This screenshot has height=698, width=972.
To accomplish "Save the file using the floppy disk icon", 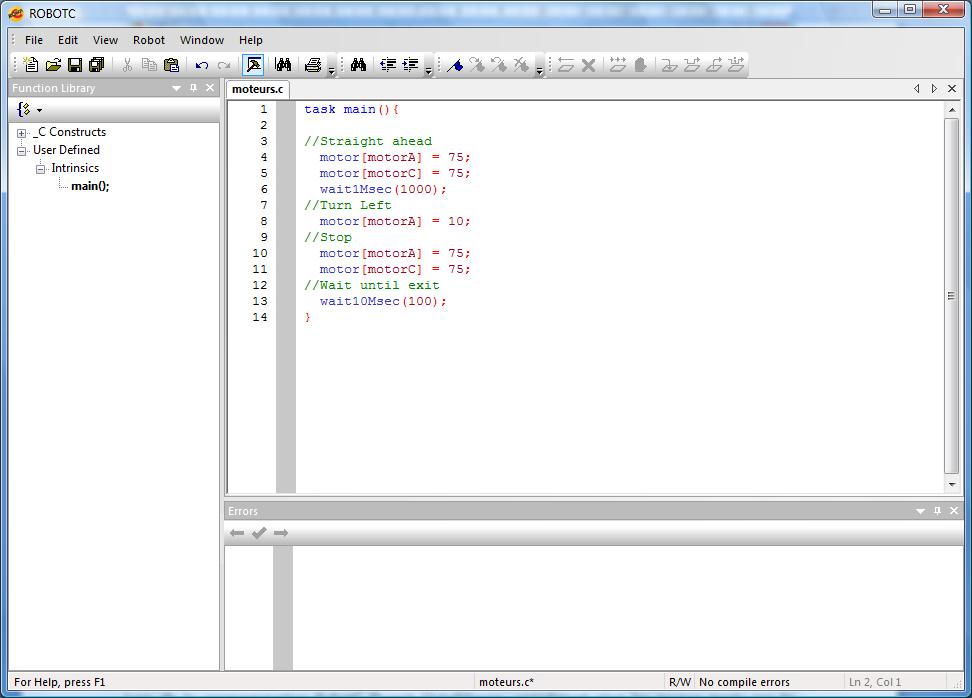I will pyautogui.click(x=75, y=65).
